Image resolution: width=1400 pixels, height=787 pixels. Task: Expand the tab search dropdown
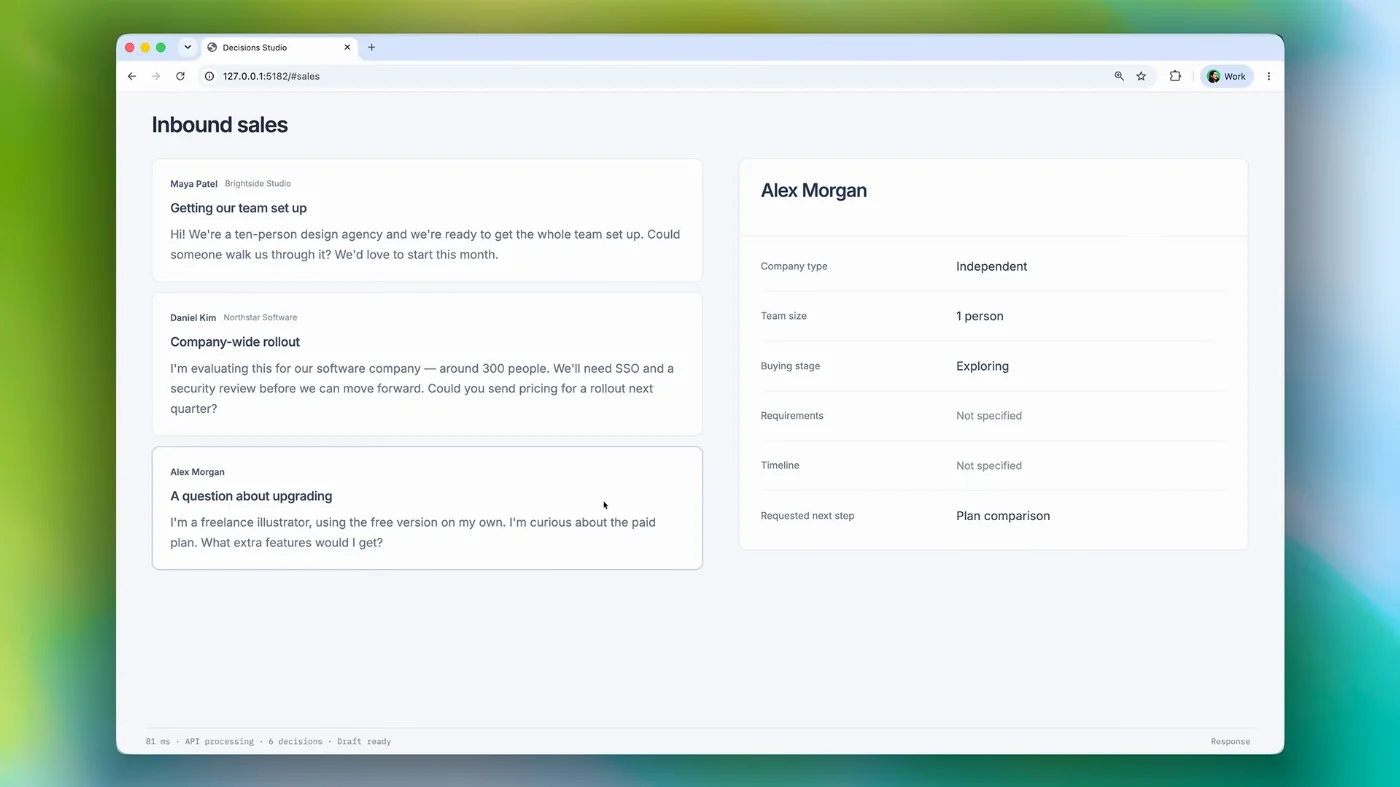(187, 47)
